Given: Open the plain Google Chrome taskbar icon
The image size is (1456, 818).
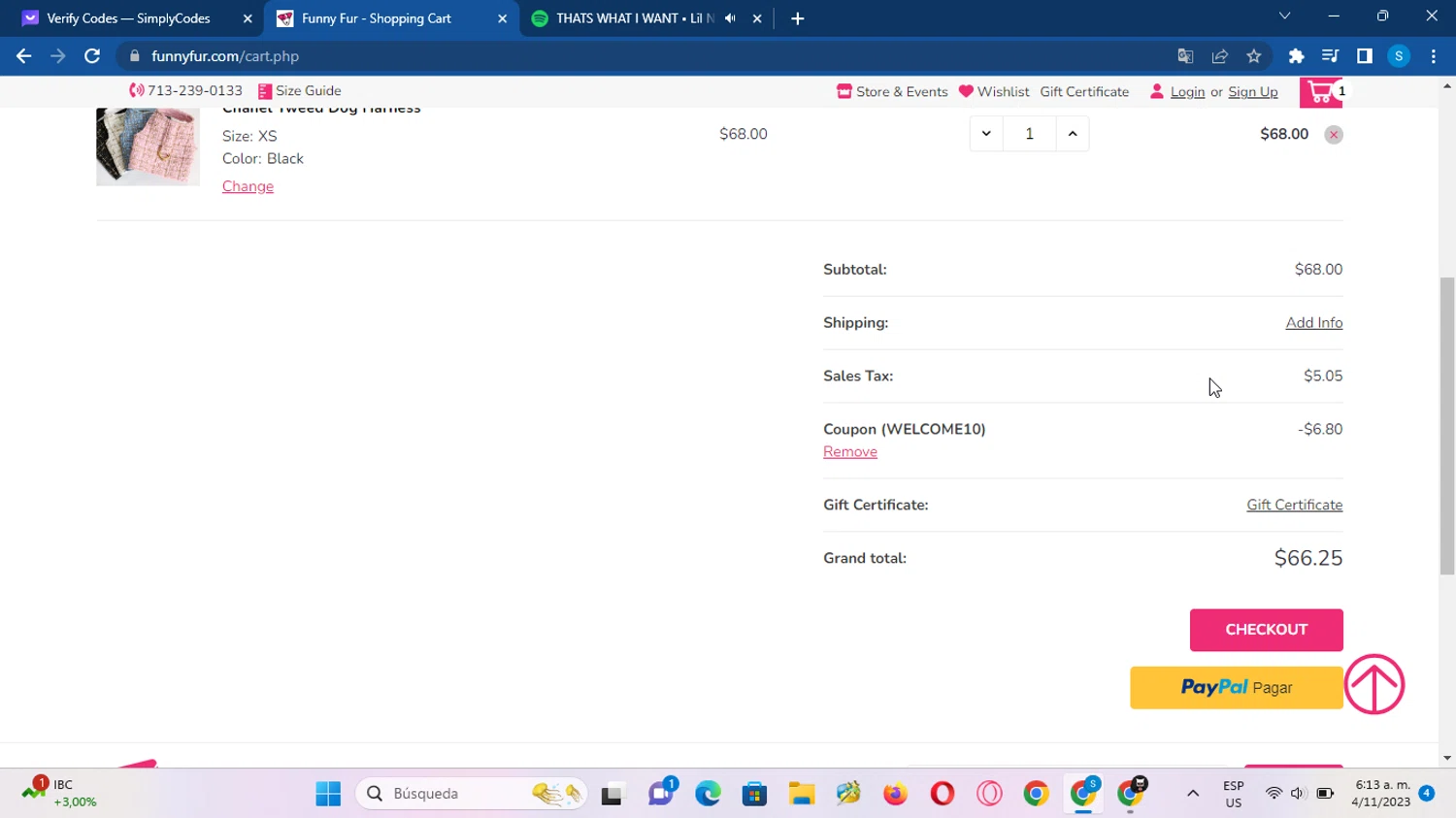Looking at the screenshot, I should tap(1036, 794).
